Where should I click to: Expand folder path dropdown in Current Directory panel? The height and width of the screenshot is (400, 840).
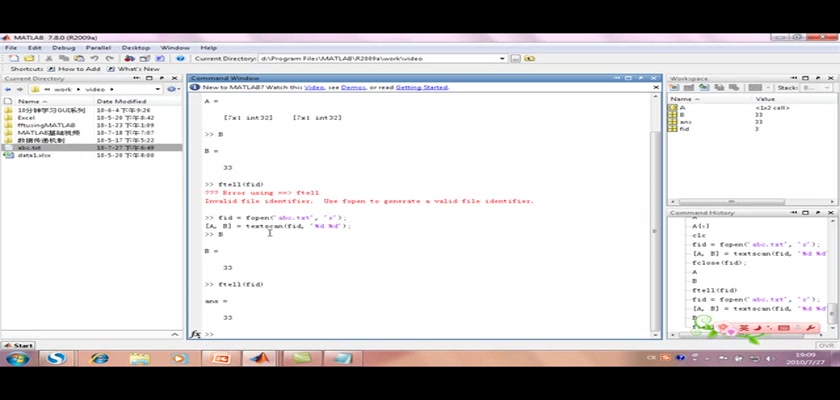(158, 89)
